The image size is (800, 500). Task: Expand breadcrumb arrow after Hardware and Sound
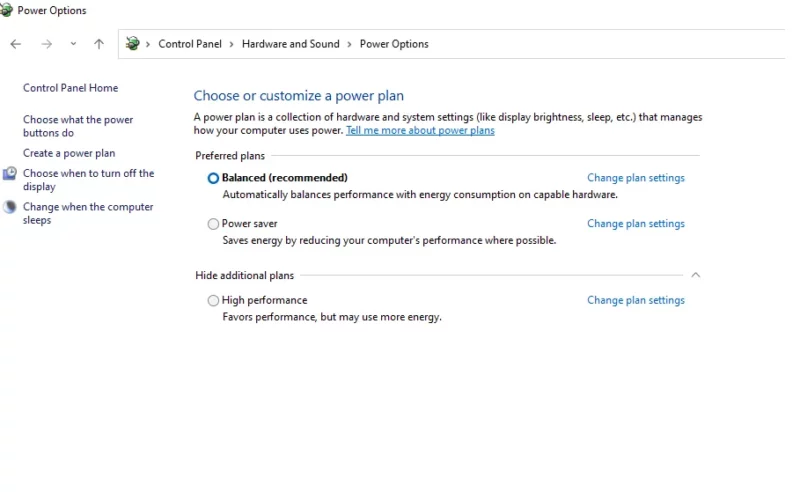click(x=349, y=44)
